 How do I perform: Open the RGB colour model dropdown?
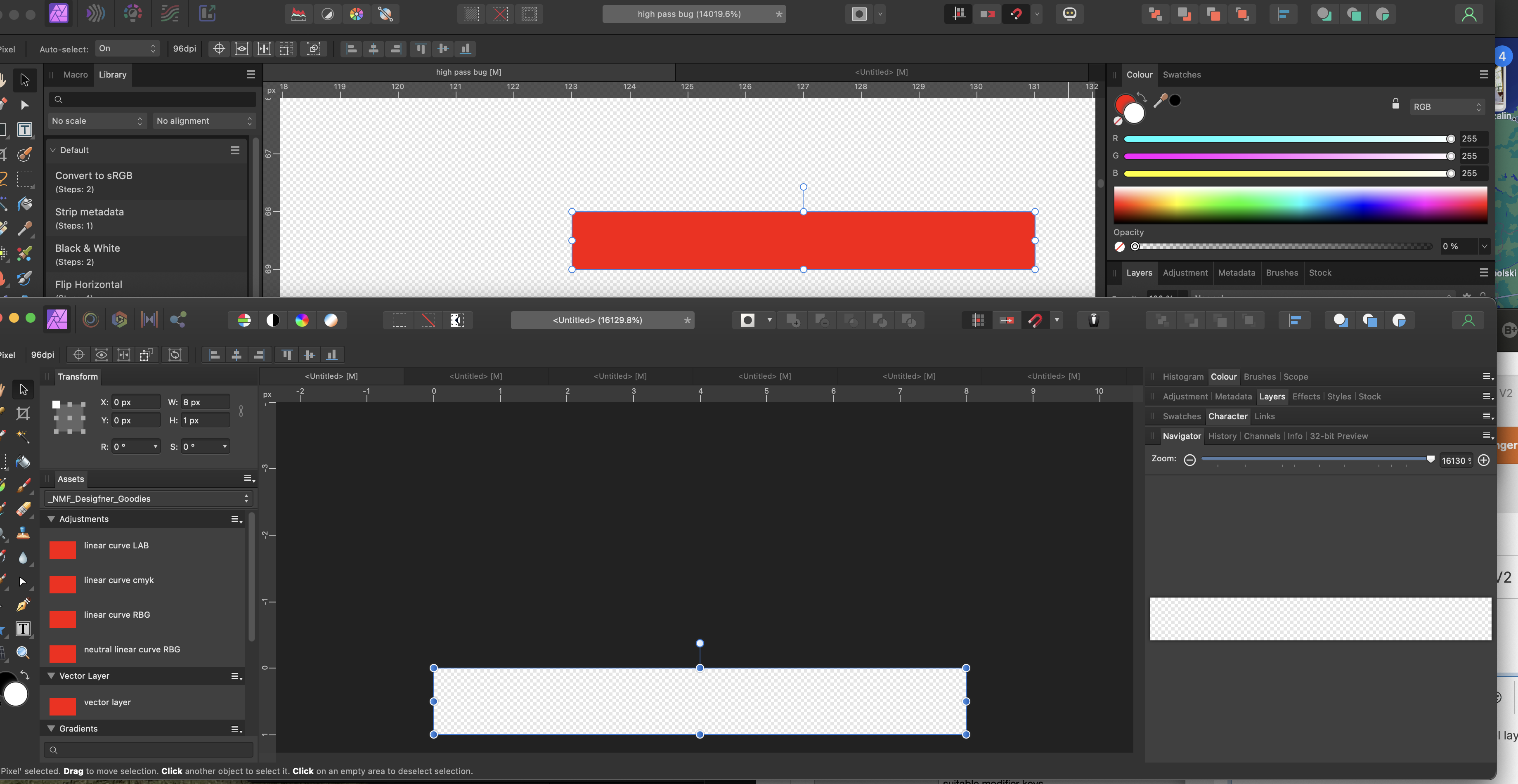[1447, 106]
